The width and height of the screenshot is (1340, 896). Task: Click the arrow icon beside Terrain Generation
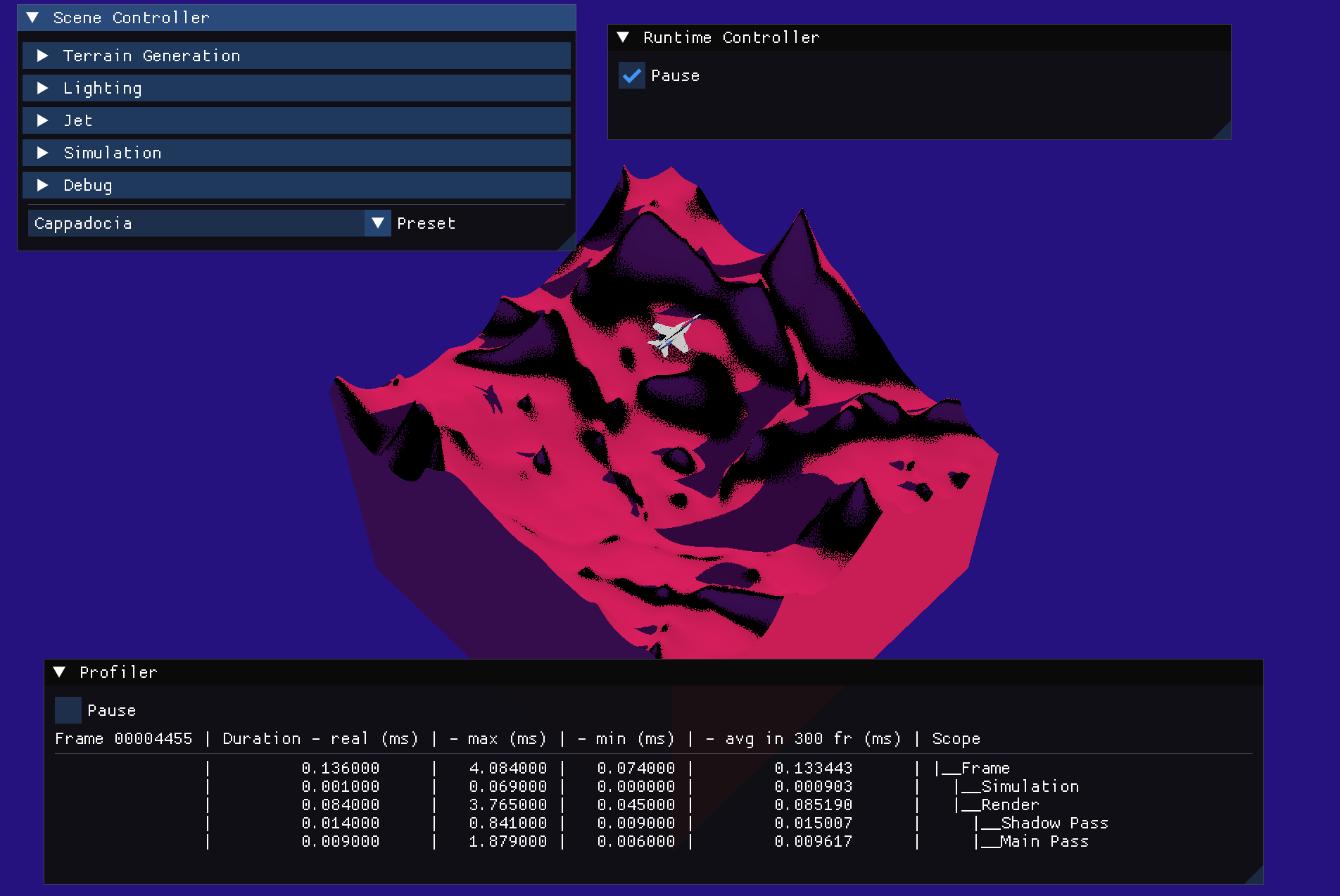coord(43,56)
